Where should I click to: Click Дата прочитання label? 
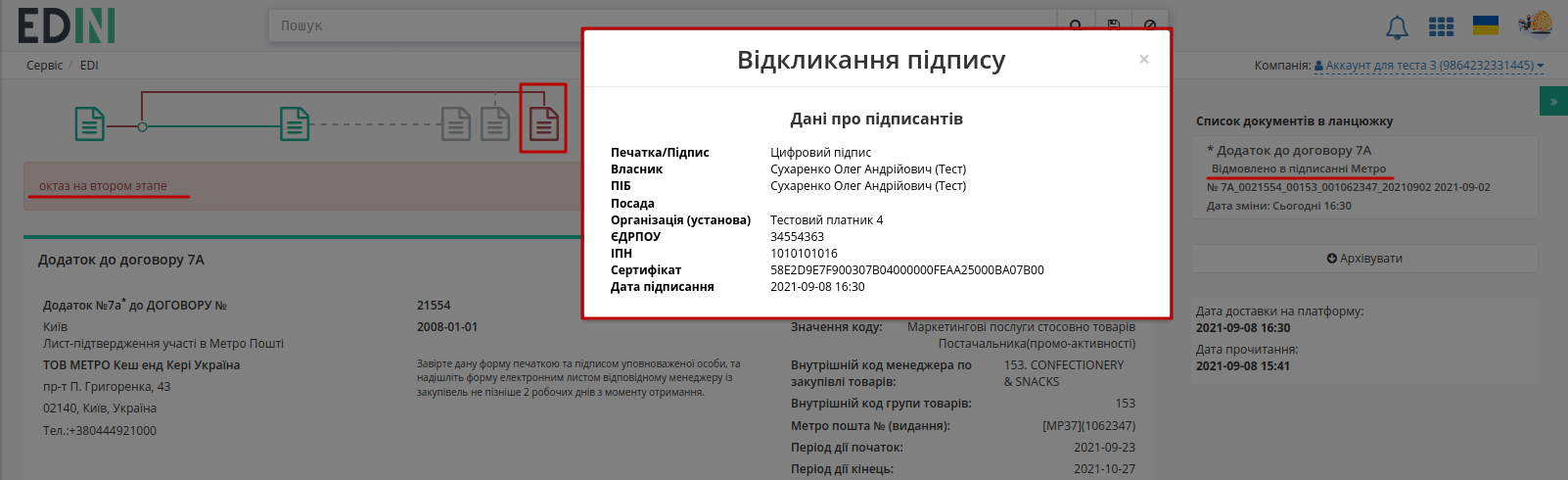(1246, 350)
